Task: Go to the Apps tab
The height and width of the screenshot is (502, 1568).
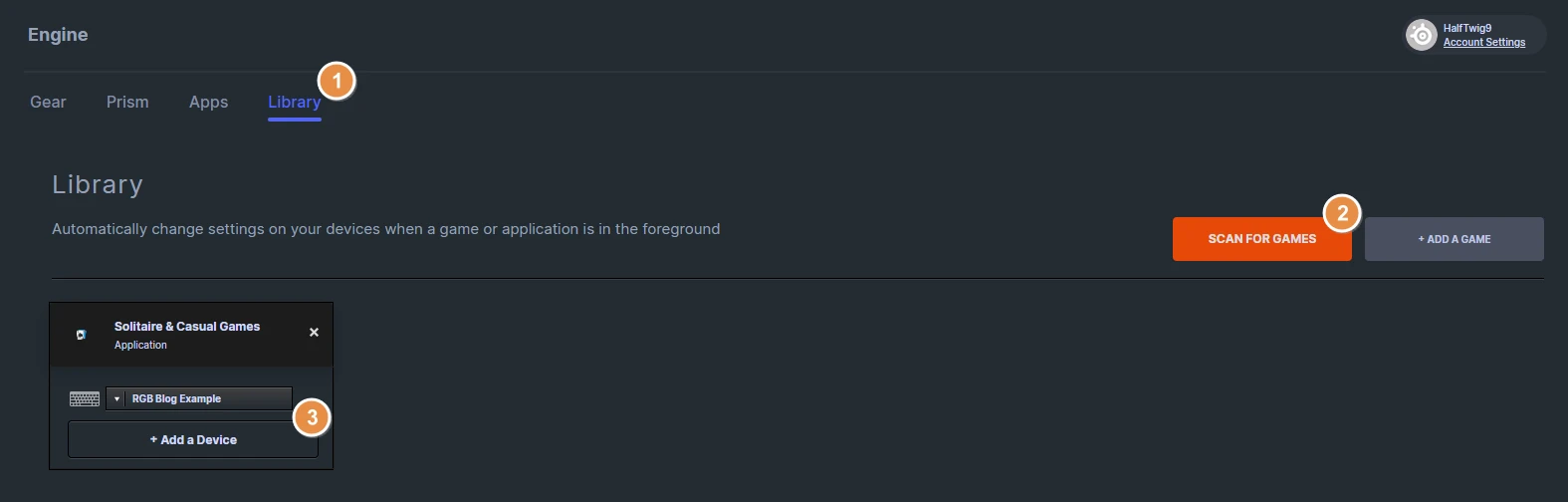Action: click(208, 102)
